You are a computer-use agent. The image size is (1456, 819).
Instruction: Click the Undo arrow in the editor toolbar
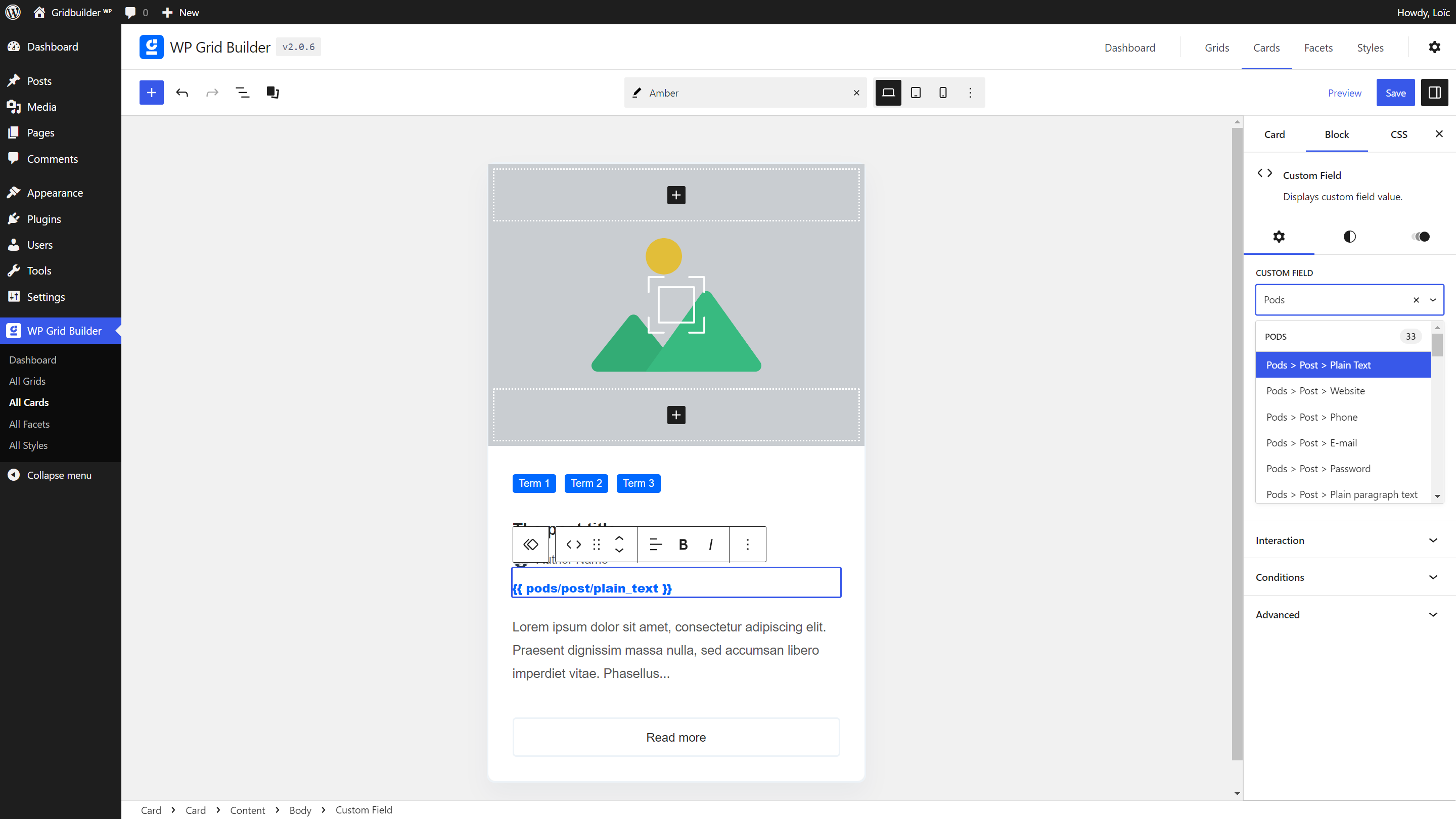(x=182, y=92)
